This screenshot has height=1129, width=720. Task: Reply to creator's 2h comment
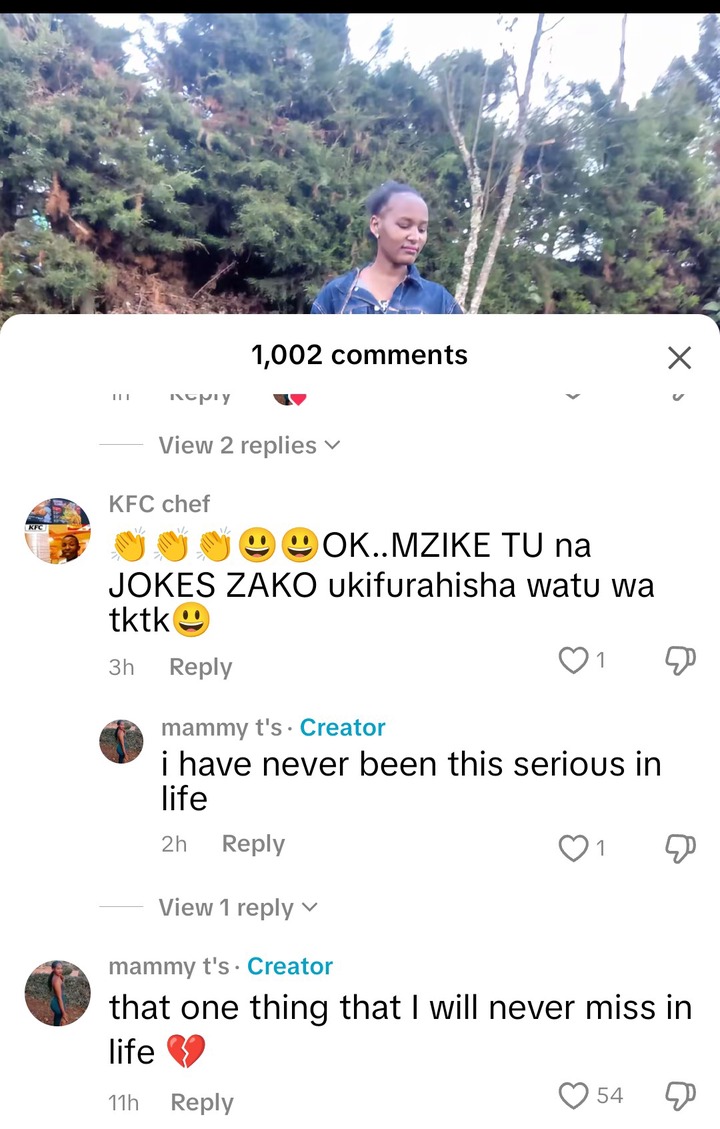253,844
